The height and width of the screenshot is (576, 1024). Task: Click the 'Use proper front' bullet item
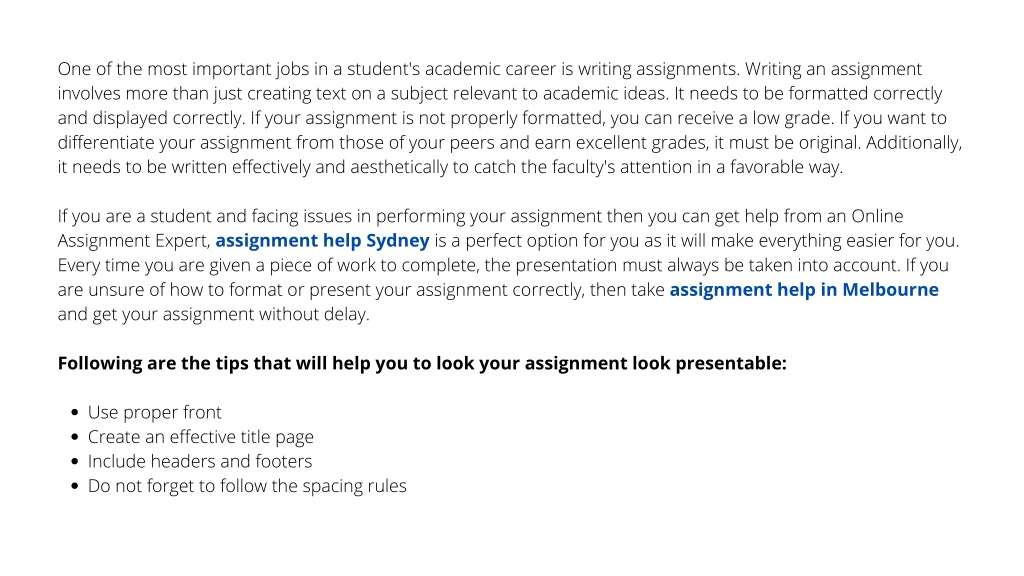[155, 413]
